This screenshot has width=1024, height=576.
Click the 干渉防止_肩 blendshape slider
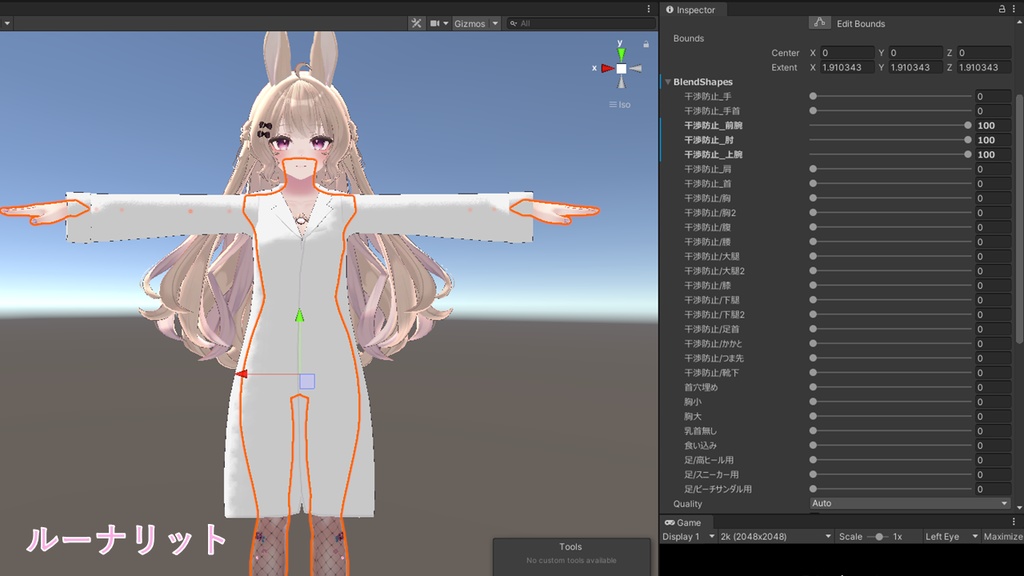click(890, 169)
